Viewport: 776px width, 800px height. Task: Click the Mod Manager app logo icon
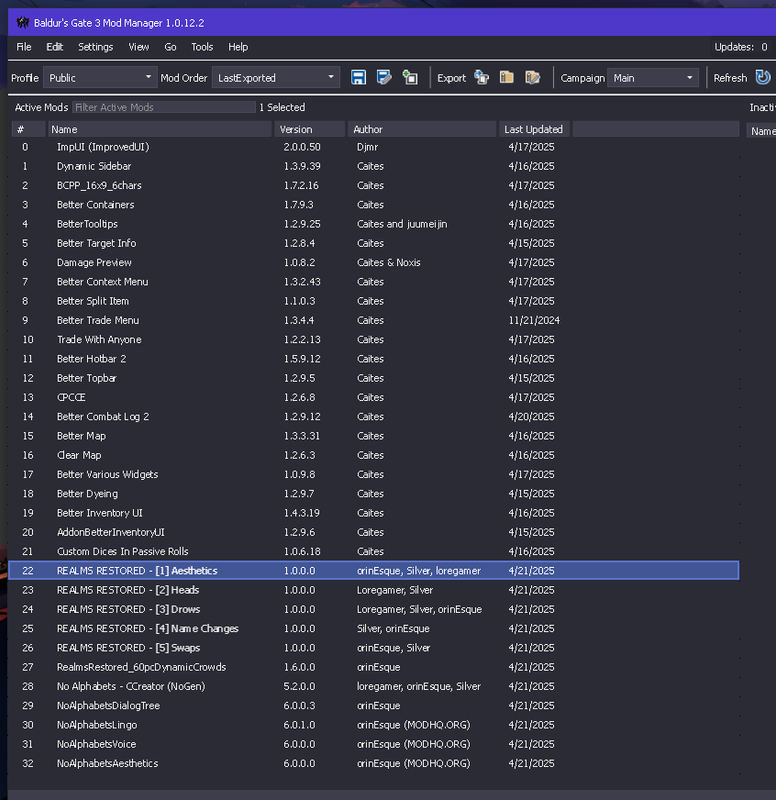[22, 22]
